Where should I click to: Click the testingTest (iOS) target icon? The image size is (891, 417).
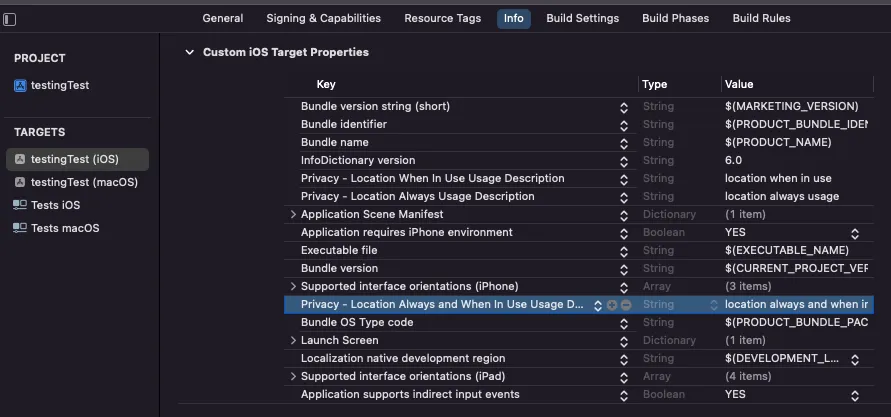tap(20, 160)
